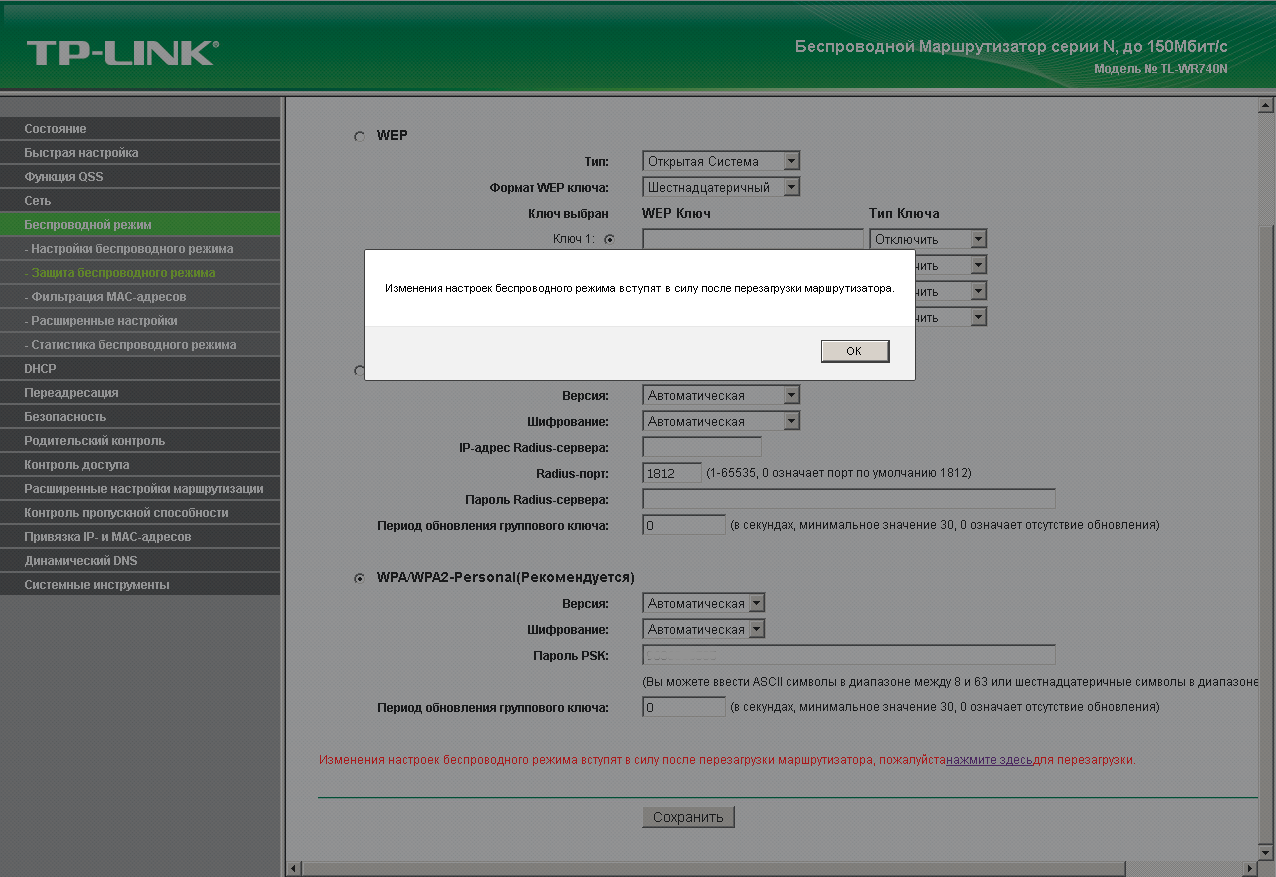Open Контроль доступа in the sidebar
Viewport: 1276px width, 877px height.
coord(140,465)
